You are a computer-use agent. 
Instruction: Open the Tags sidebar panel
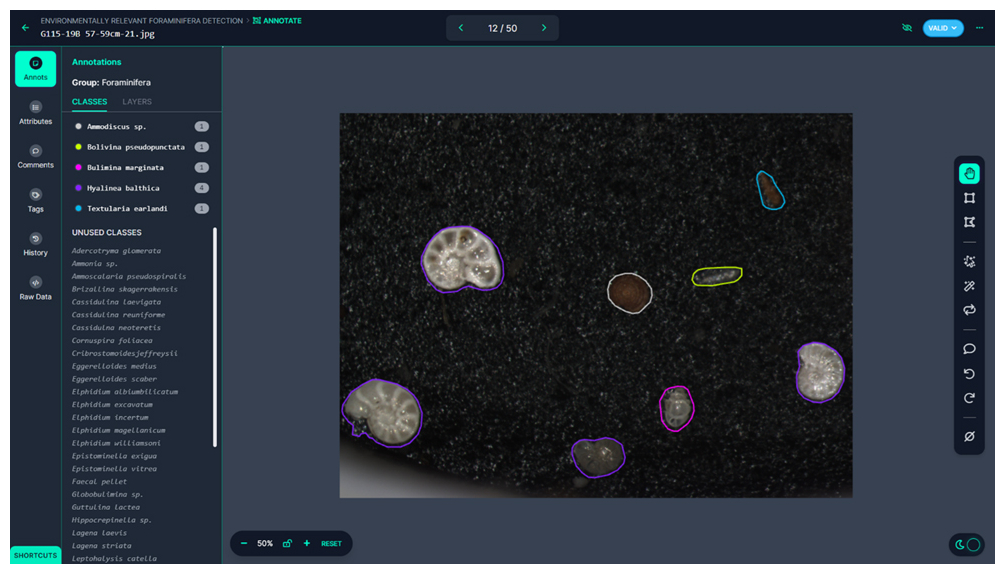click(35, 200)
